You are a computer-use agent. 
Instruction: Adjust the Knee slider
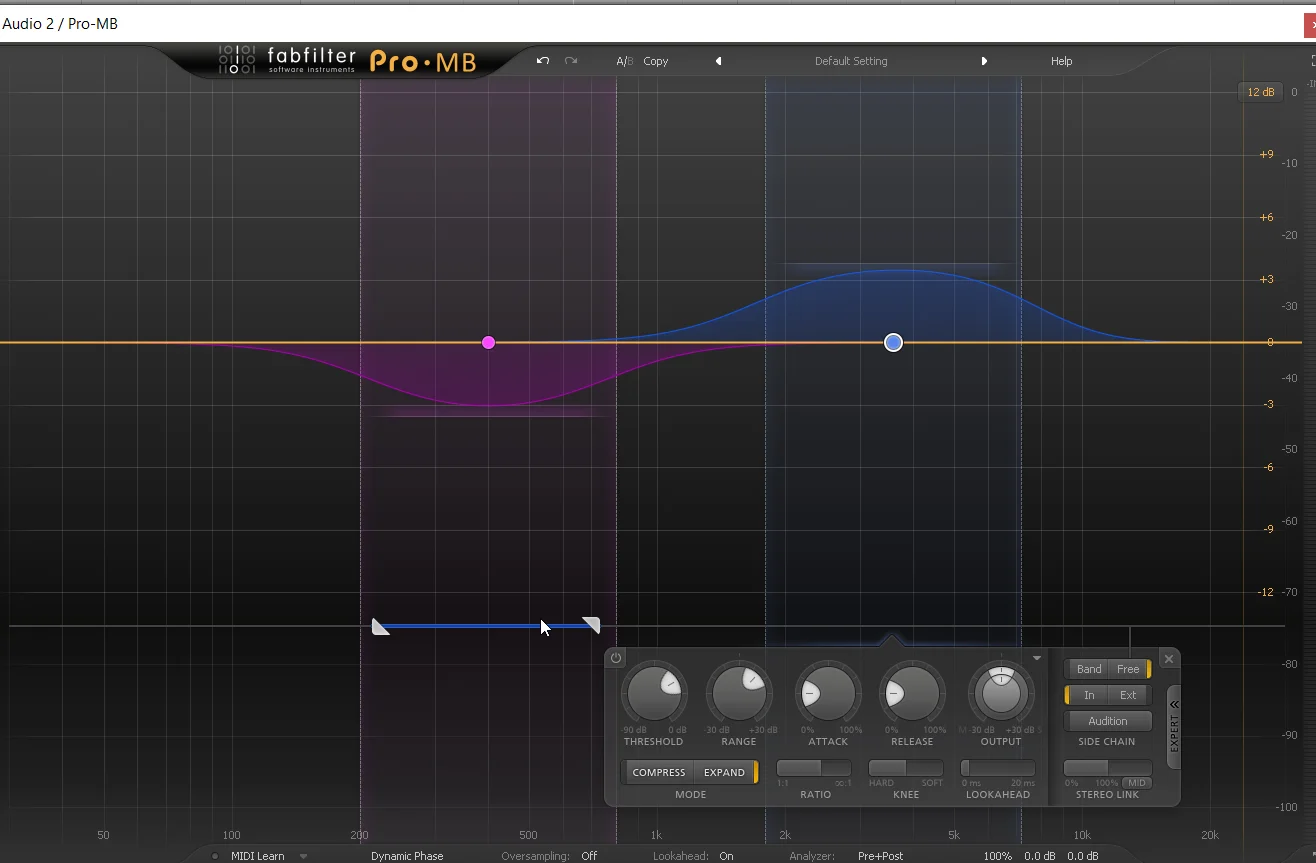pos(906,768)
